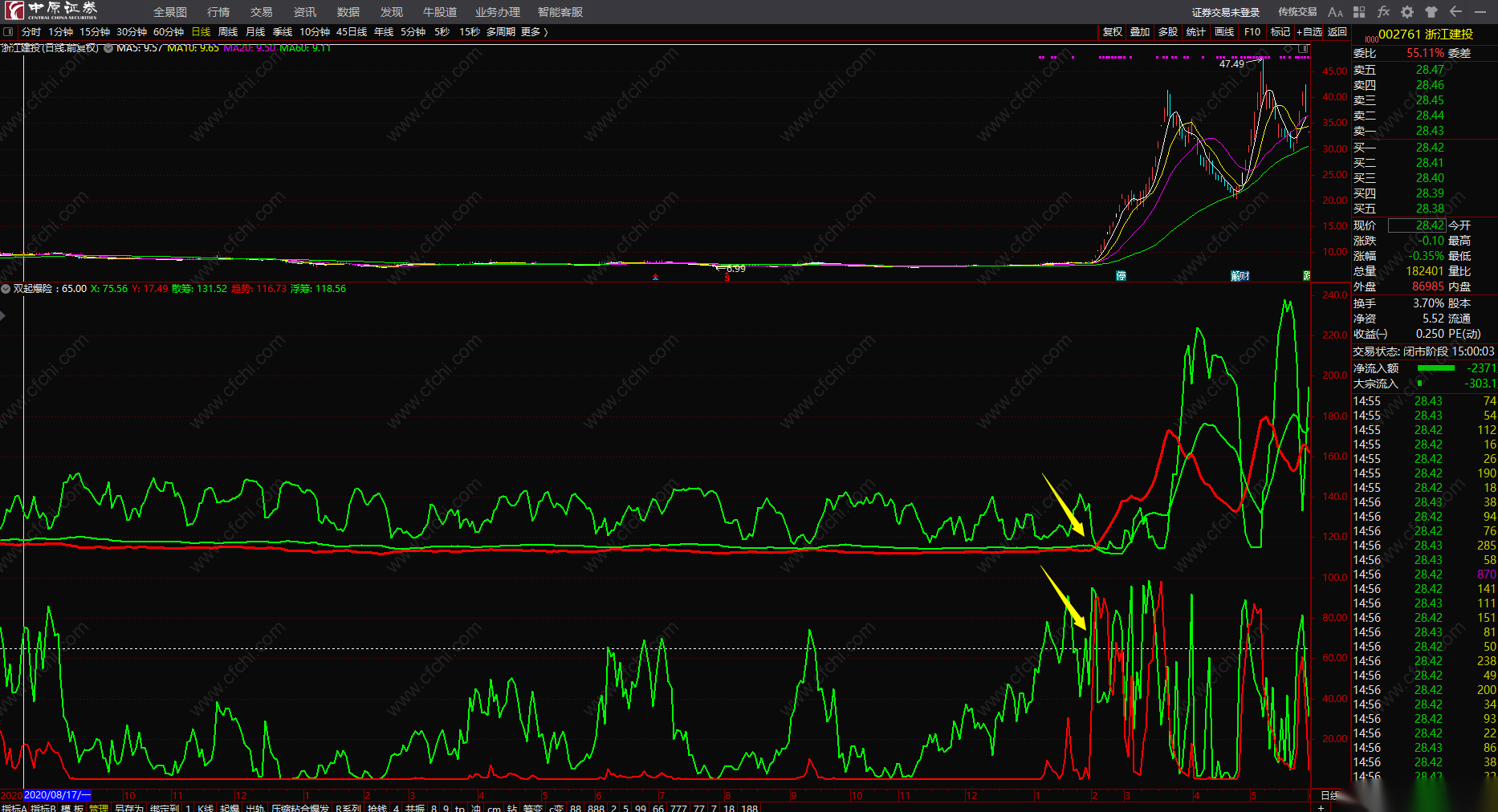Image resolution: width=1498 pixels, height=812 pixels.
Task: Open the settings gear
Action: click(1407, 12)
